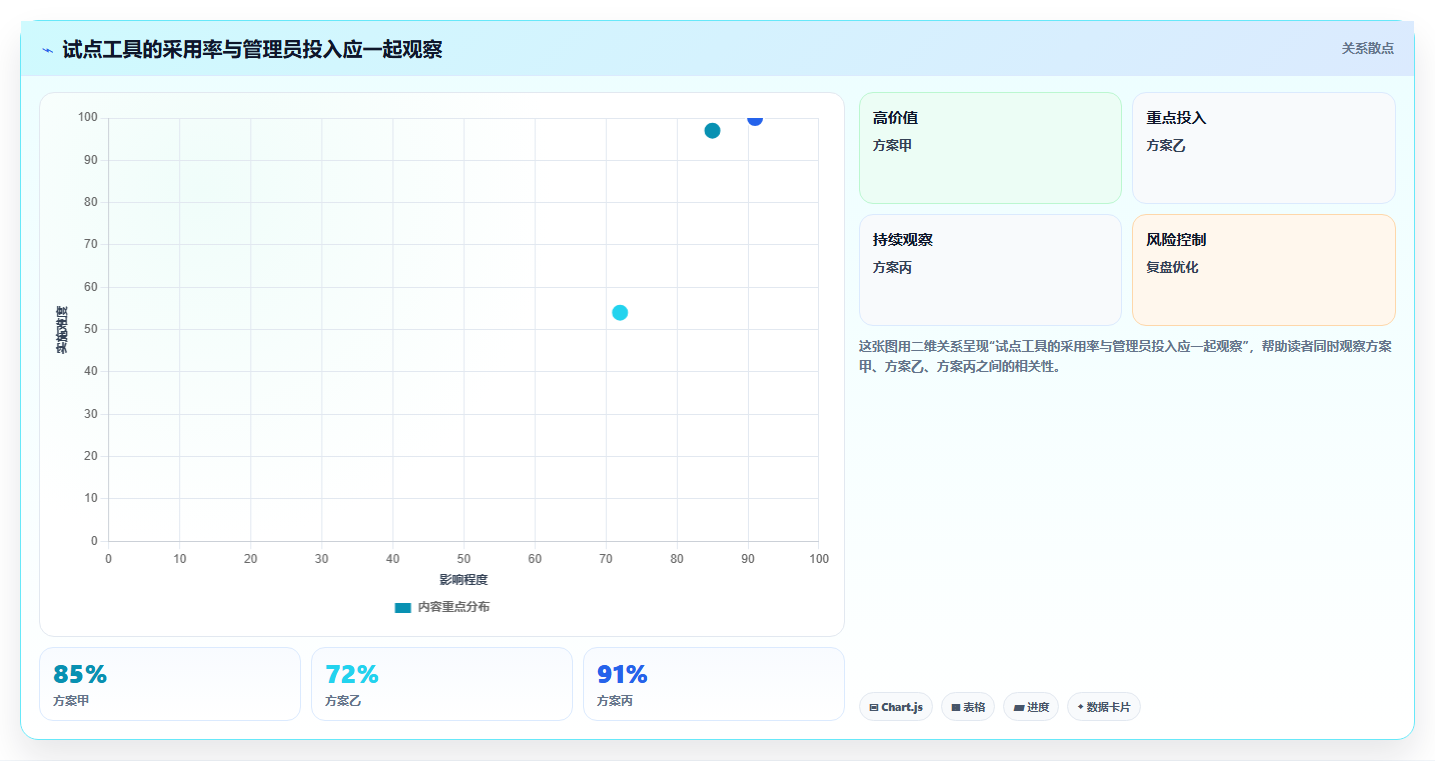Open the 风险控制 复盘优化 card

(x=1263, y=270)
